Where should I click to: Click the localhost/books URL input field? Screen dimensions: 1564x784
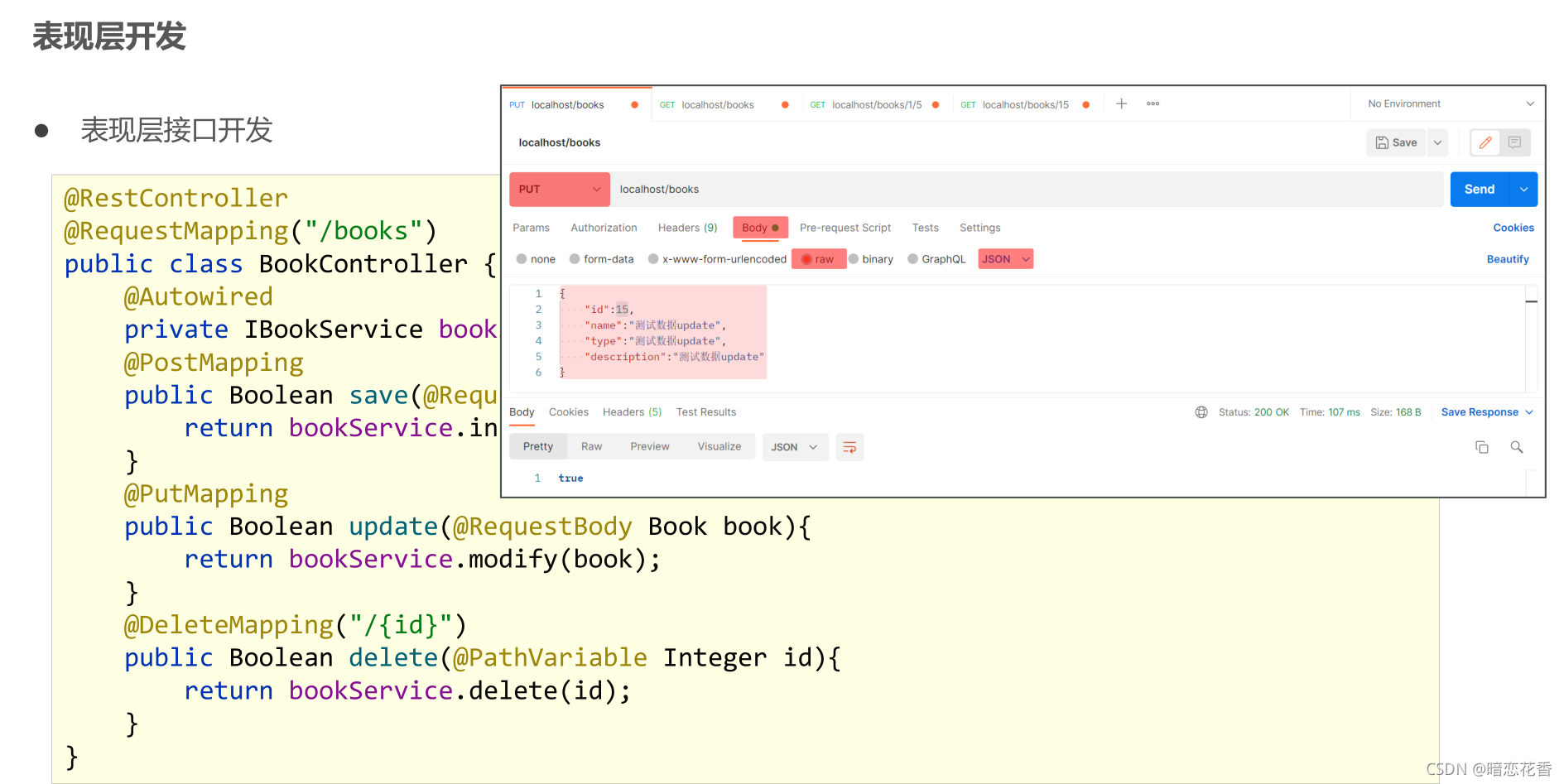pos(1027,190)
